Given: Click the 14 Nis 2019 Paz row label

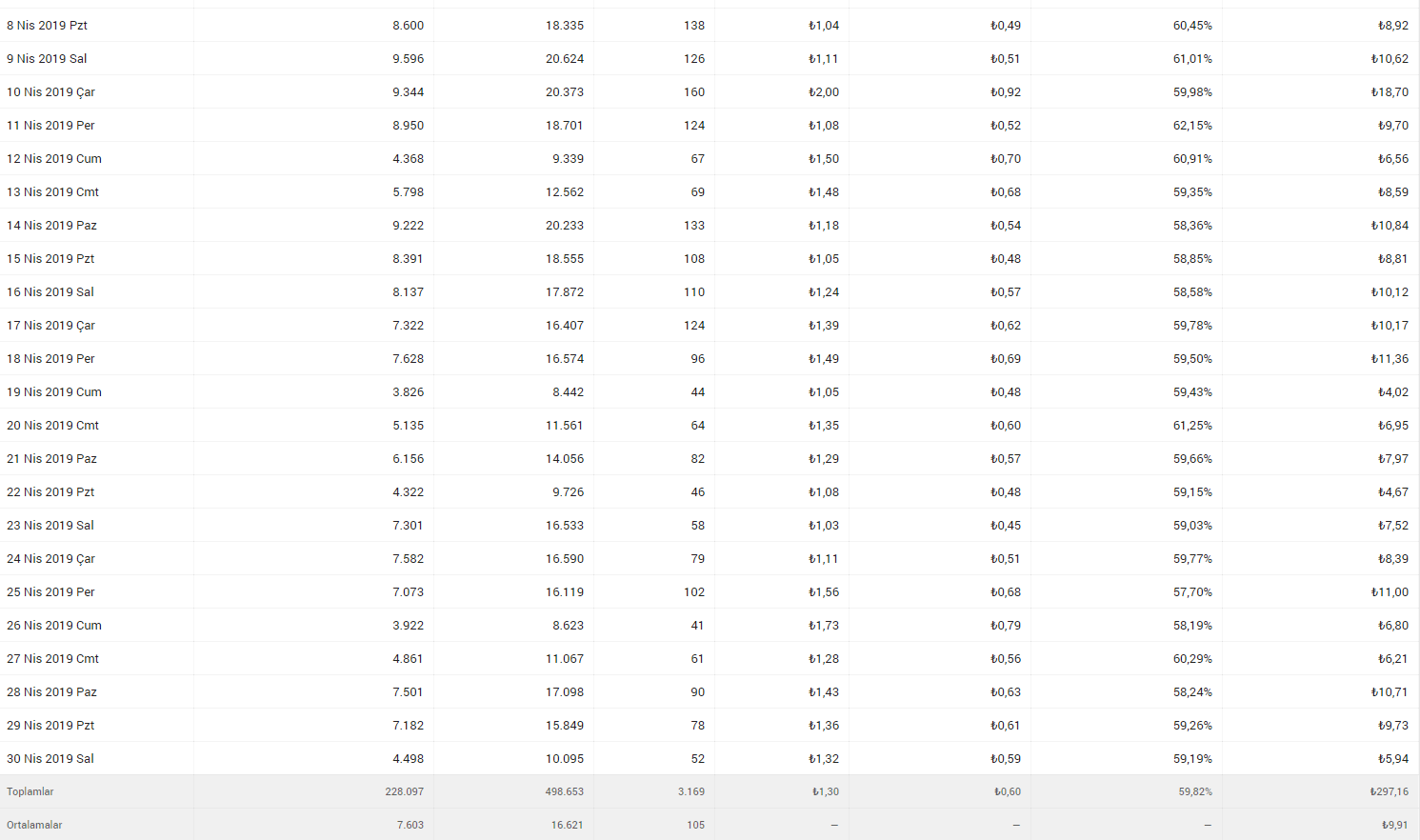Looking at the screenshot, I should (51, 226).
